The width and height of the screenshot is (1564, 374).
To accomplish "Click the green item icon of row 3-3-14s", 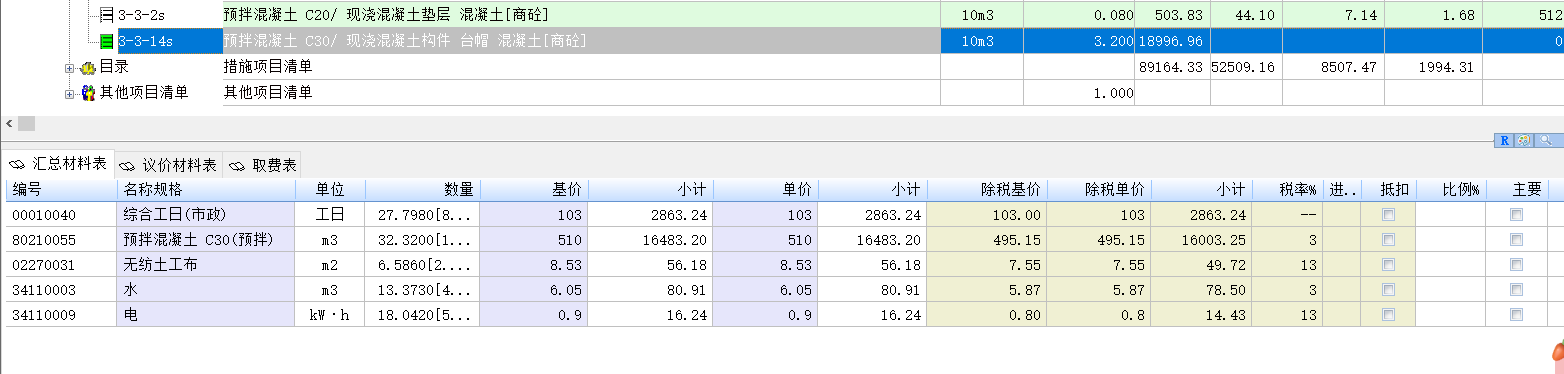I will click(x=107, y=41).
